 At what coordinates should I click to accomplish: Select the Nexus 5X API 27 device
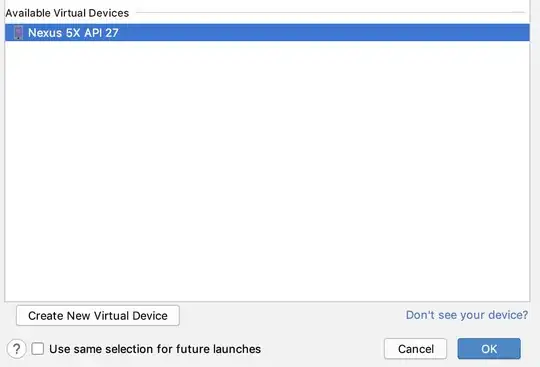tap(267, 33)
